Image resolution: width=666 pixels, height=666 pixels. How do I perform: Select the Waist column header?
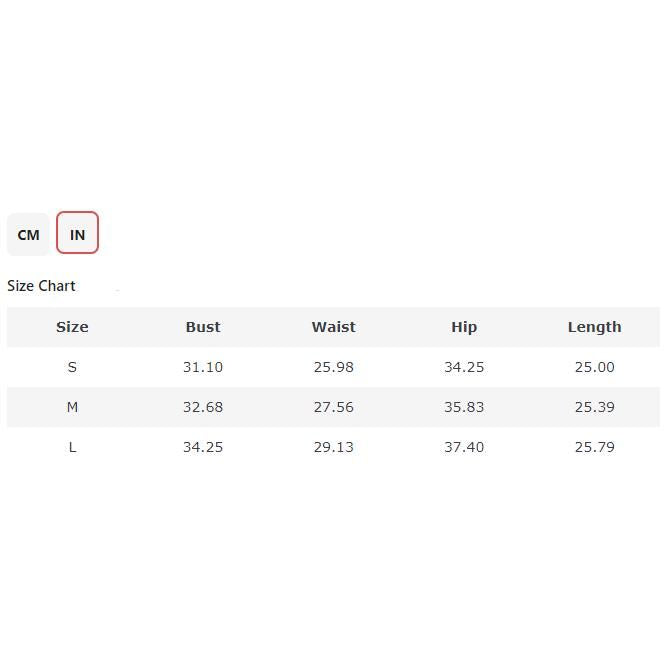coord(333,327)
